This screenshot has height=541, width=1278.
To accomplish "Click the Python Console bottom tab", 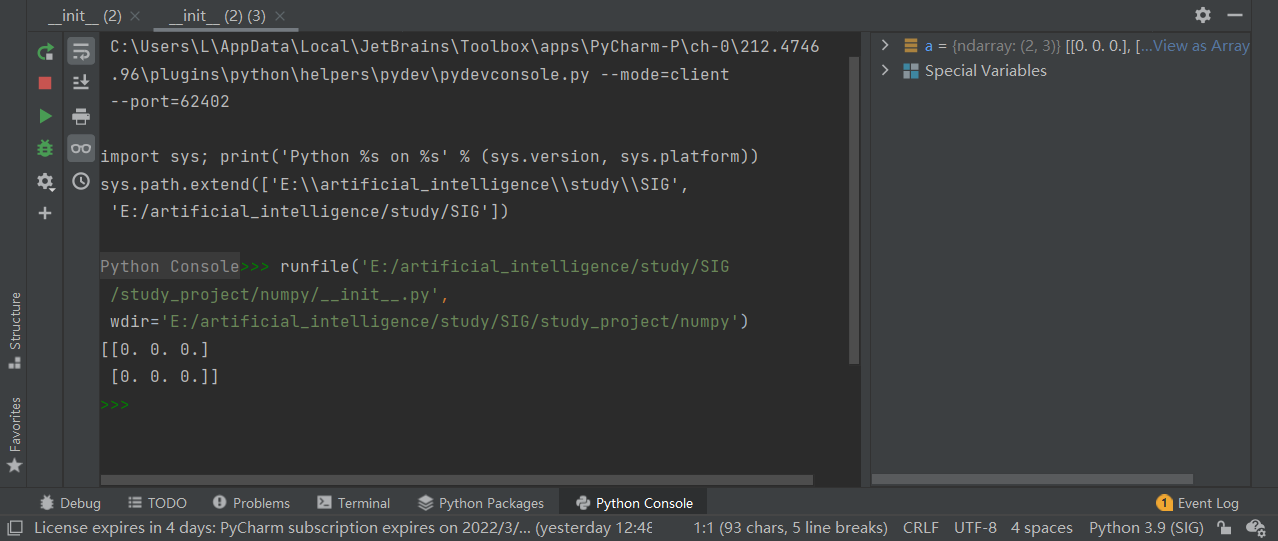I will click(634, 503).
